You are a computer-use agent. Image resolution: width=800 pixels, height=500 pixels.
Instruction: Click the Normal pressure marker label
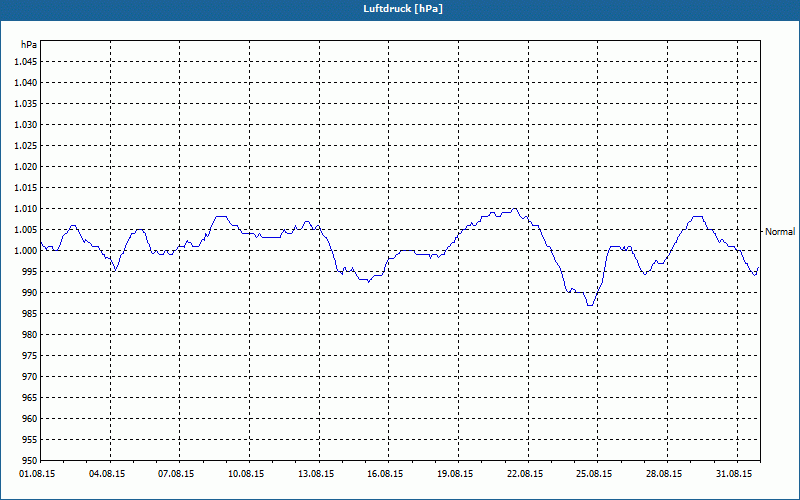pyautogui.click(x=780, y=232)
